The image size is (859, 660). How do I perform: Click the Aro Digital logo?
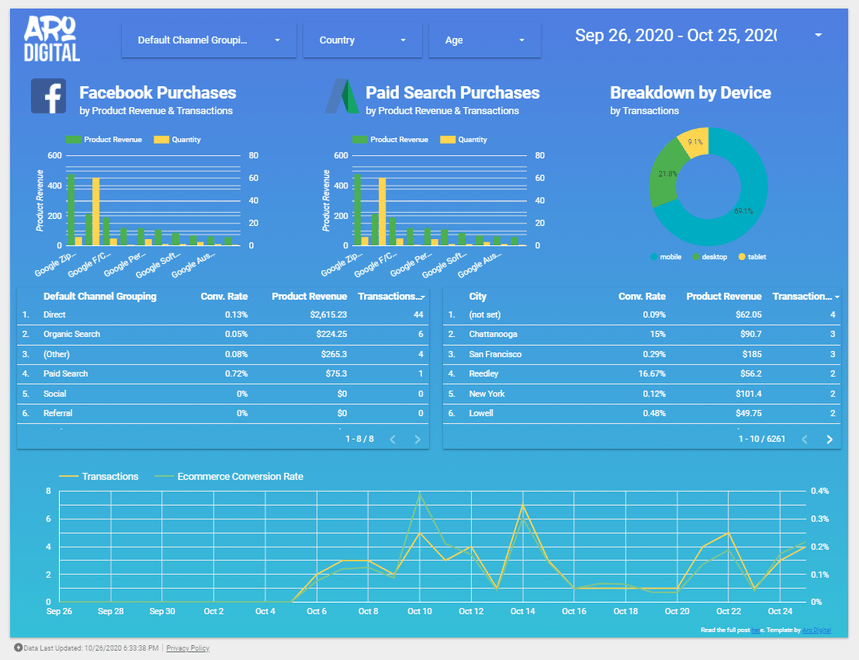[52, 40]
